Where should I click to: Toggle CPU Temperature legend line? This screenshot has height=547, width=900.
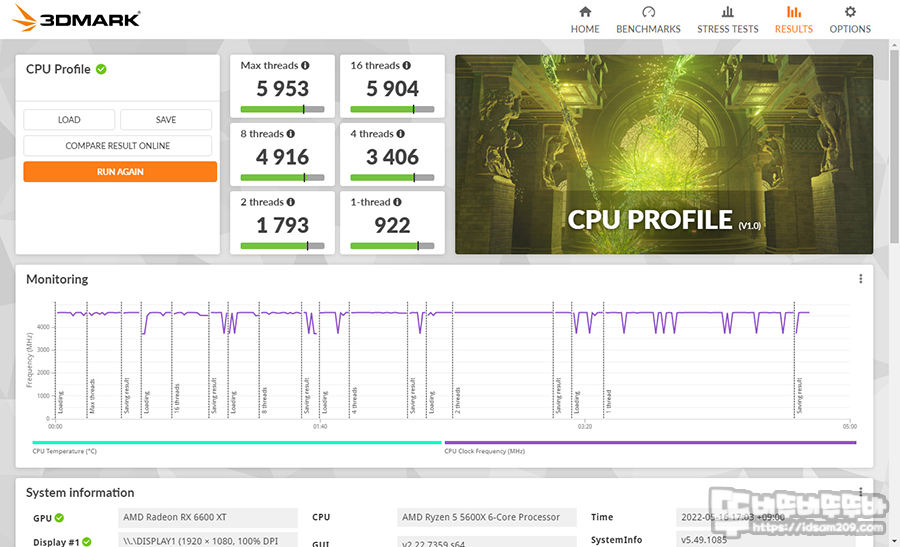237,443
